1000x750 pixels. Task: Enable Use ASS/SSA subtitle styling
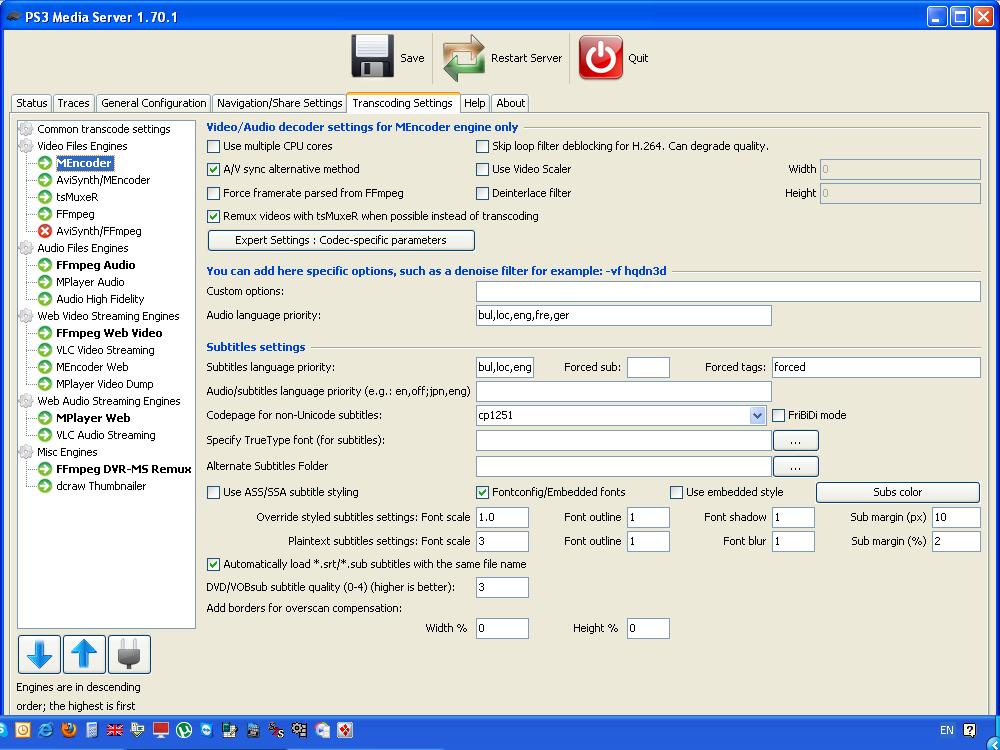pos(214,492)
